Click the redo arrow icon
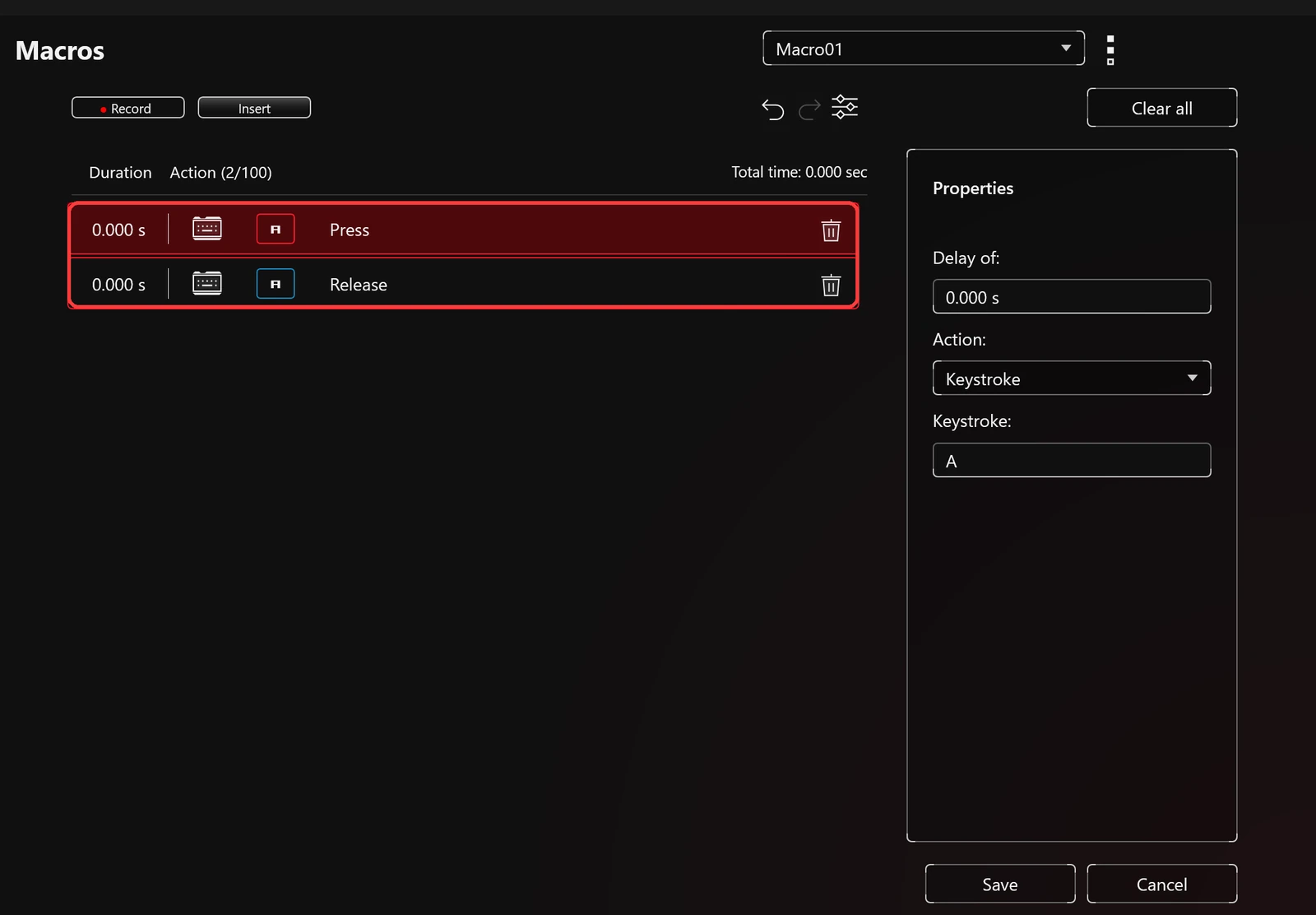1316x915 pixels. [809, 109]
